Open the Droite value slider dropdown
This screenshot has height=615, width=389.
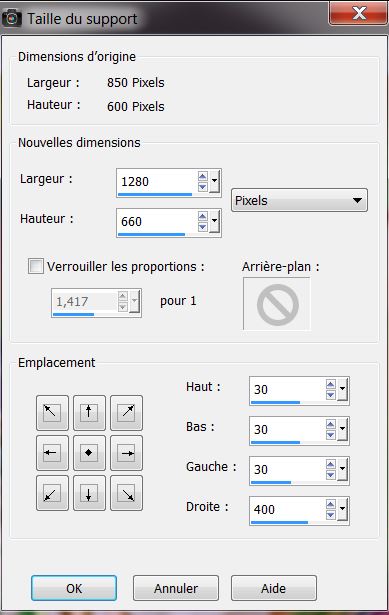342,509
